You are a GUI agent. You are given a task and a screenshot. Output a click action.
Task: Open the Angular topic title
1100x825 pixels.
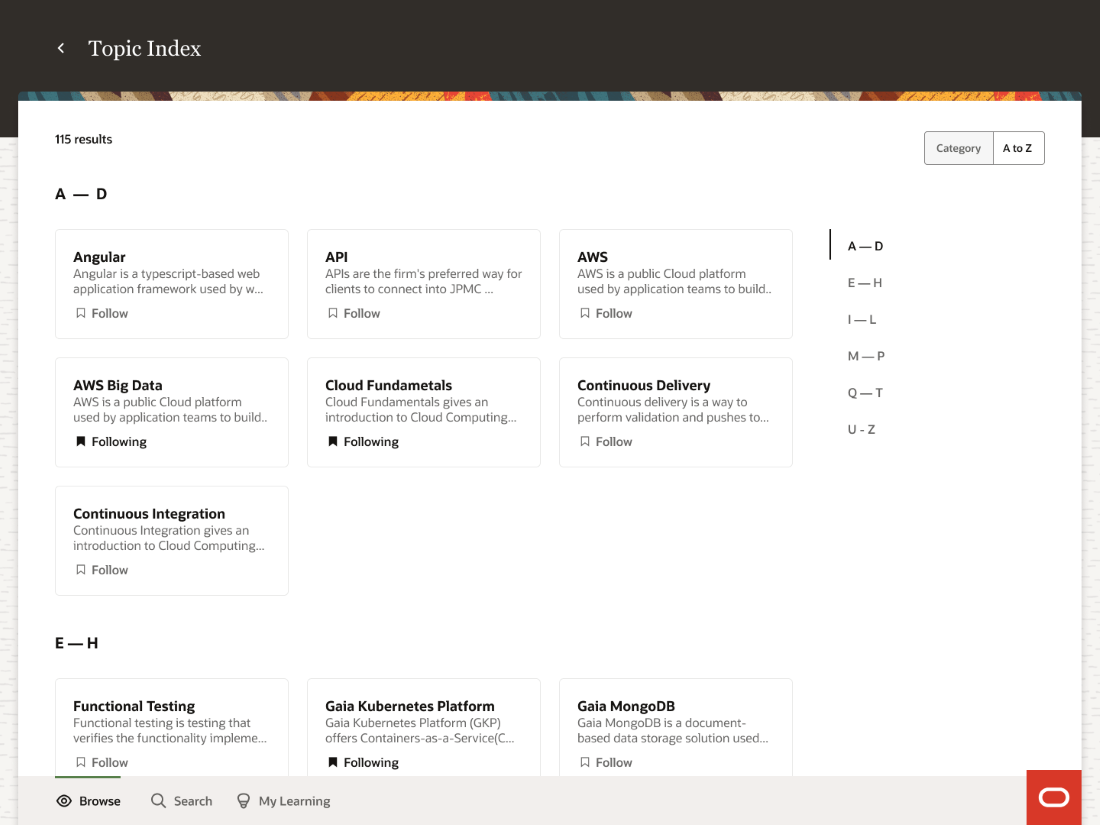tap(100, 257)
